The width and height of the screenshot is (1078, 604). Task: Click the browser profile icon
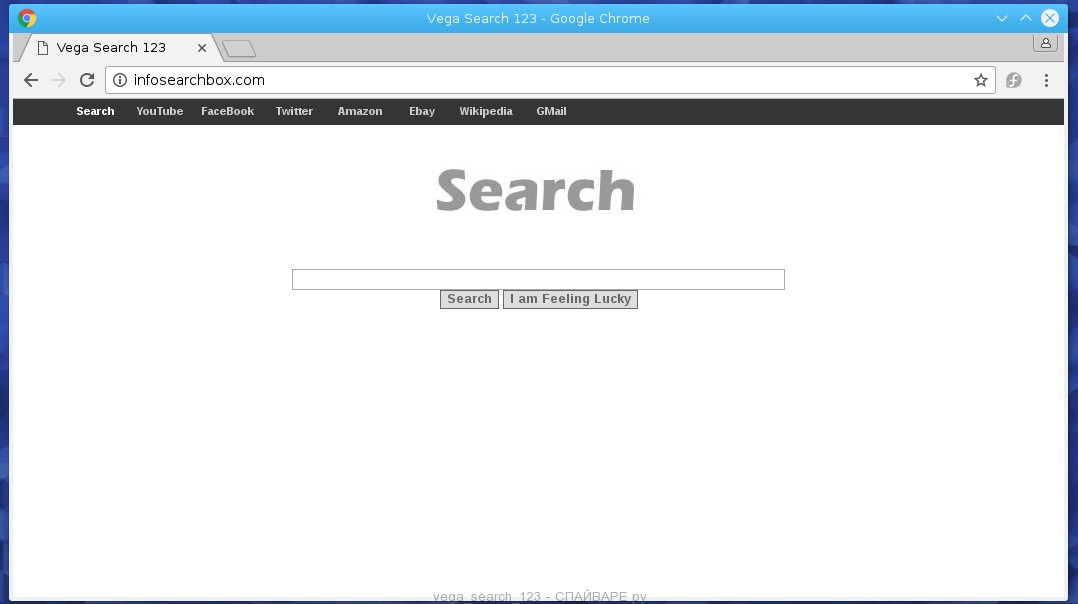[1045, 42]
